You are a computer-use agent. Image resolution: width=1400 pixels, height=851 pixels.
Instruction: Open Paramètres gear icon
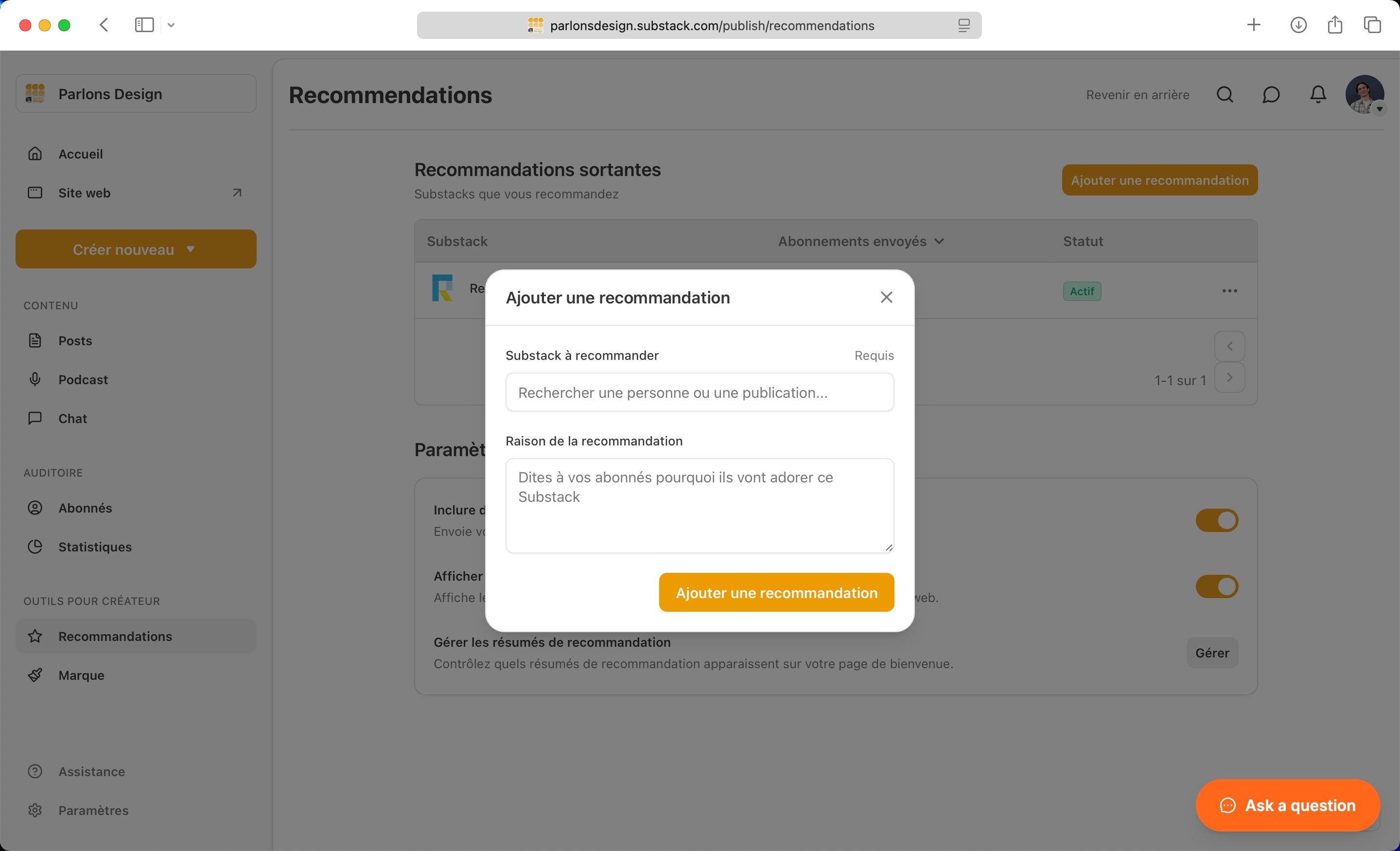35,810
